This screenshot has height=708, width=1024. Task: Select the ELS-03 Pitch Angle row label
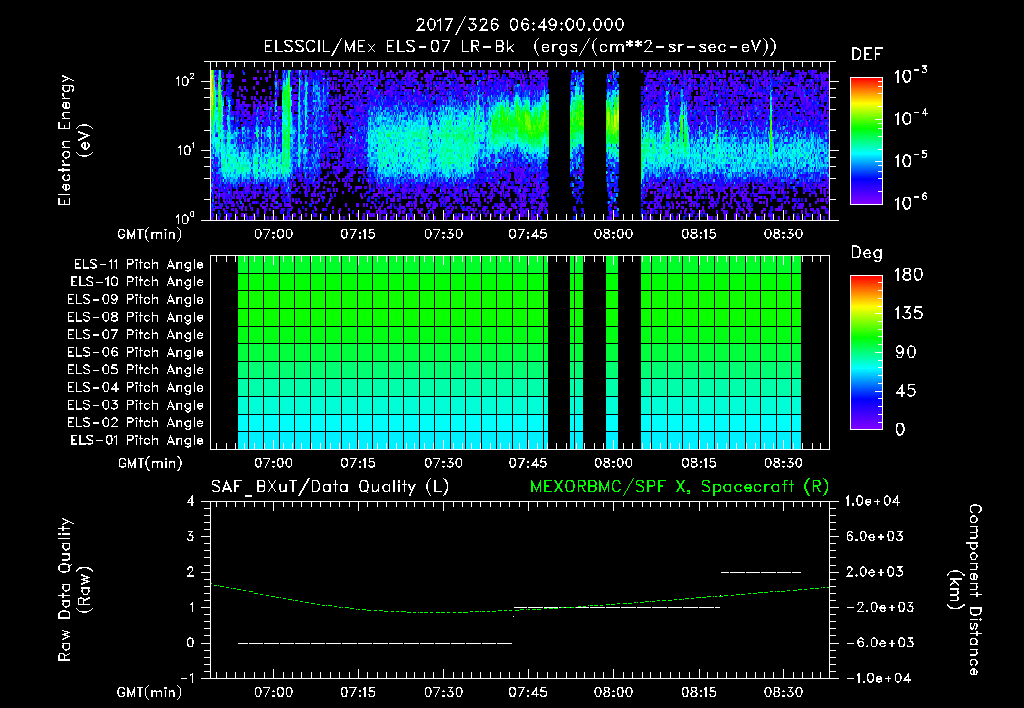(x=135, y=405)
